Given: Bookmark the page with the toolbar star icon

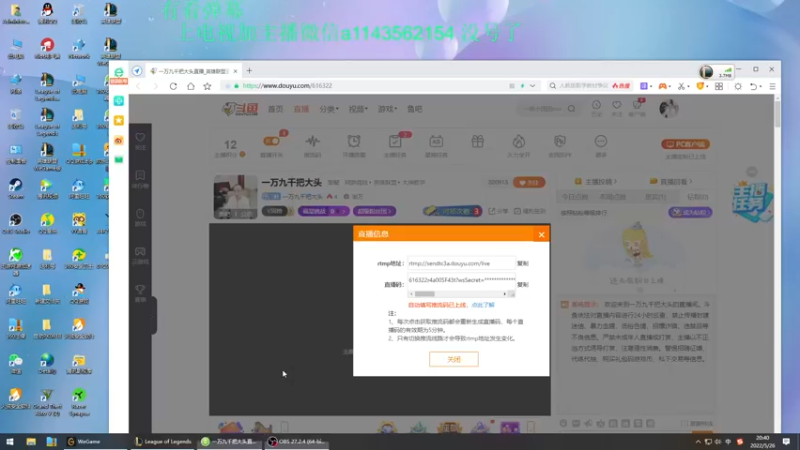Looking at the screenshot, I should (207, 86).
